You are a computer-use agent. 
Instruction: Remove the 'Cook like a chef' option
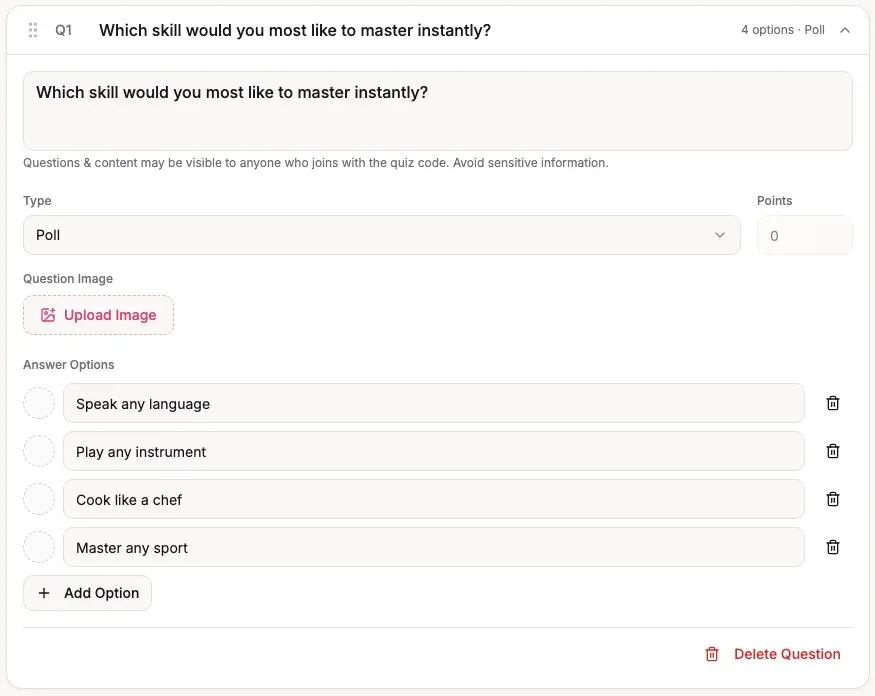[x=833, y=499]
